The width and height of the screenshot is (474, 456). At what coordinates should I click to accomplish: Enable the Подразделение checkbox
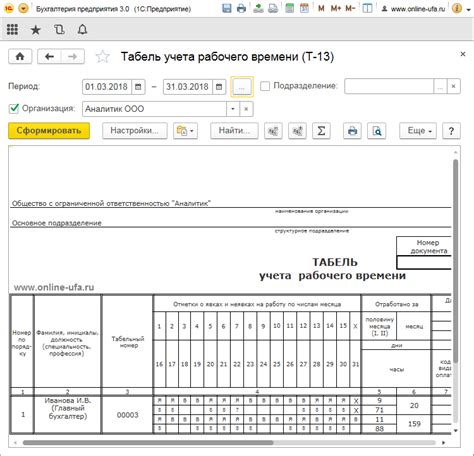tap(265, 86)
